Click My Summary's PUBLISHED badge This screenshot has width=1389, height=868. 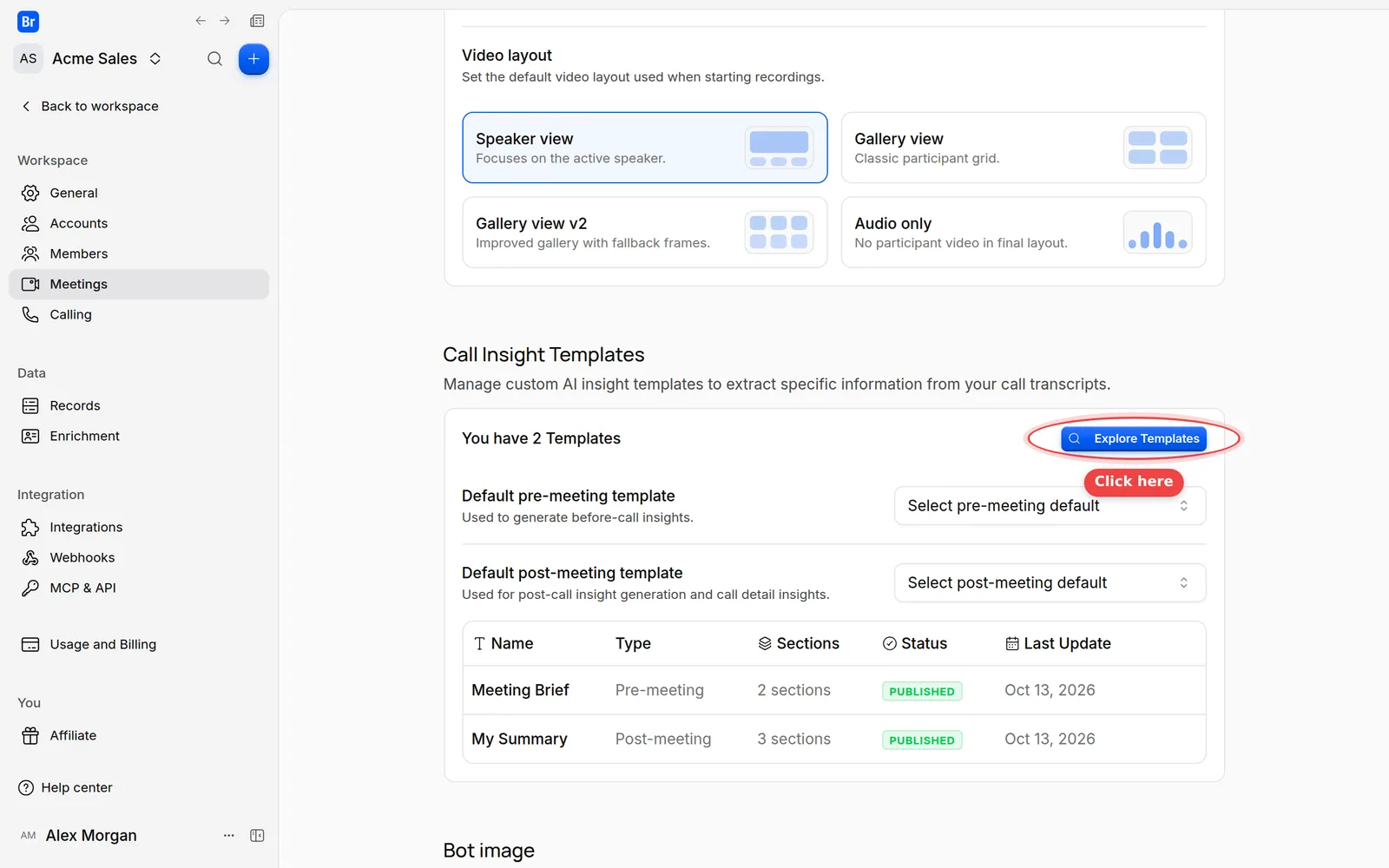click(x=922, y=740)
